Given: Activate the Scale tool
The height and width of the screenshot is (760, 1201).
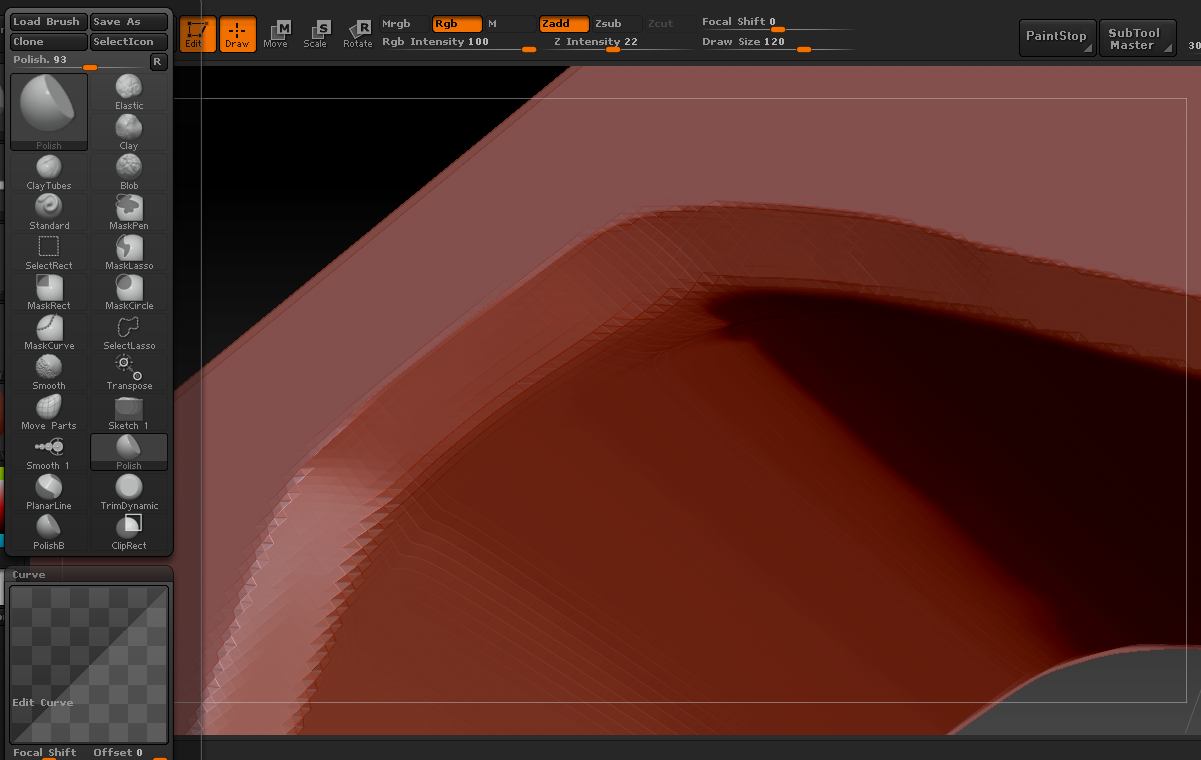Looking at the screenshot, I should (x=316, y=33).
